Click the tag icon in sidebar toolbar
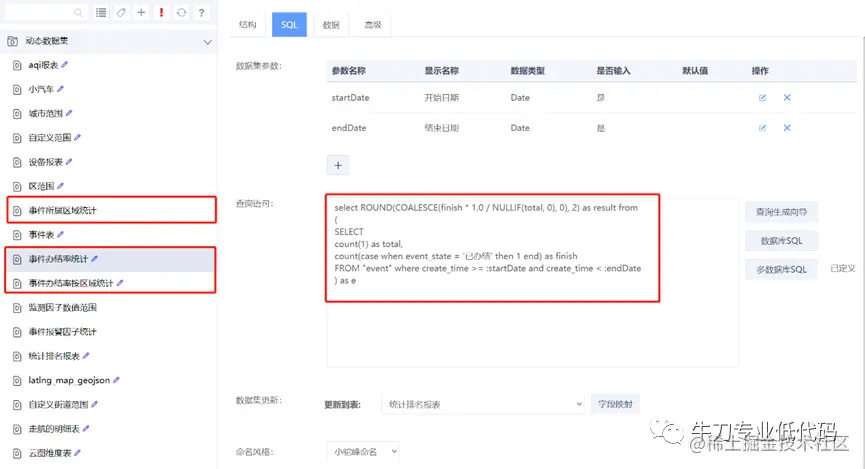Screen dimensions: 865x469 click(x=121, y=12)
